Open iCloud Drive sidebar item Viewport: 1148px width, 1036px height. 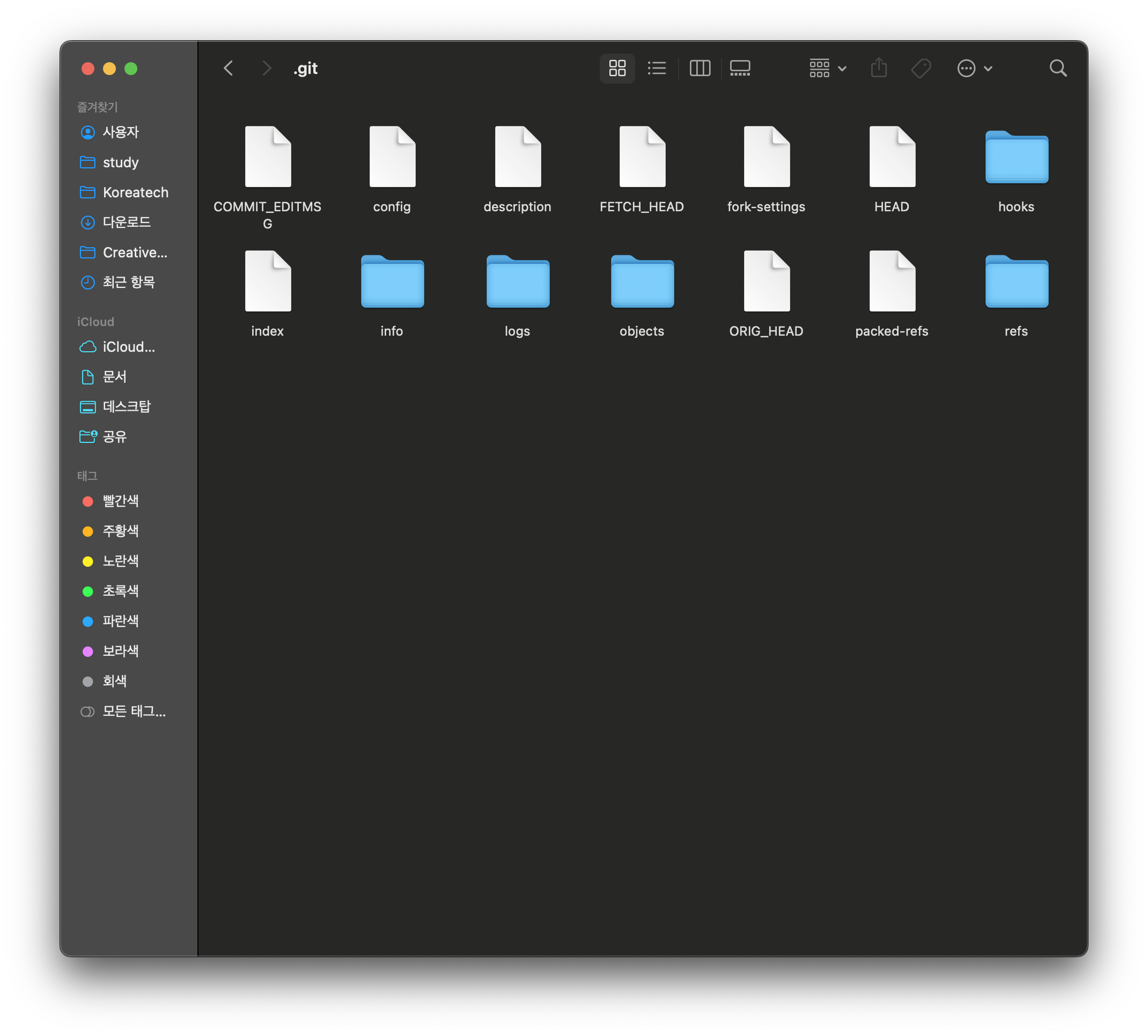[128, 346]
